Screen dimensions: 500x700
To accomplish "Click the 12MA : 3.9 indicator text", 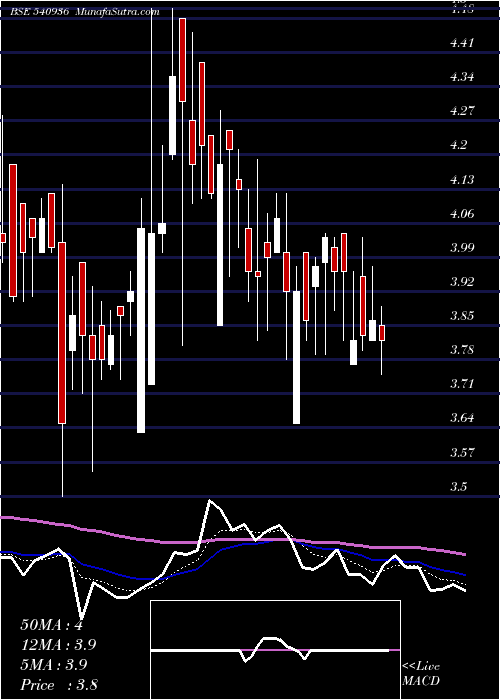I will 58,645.
